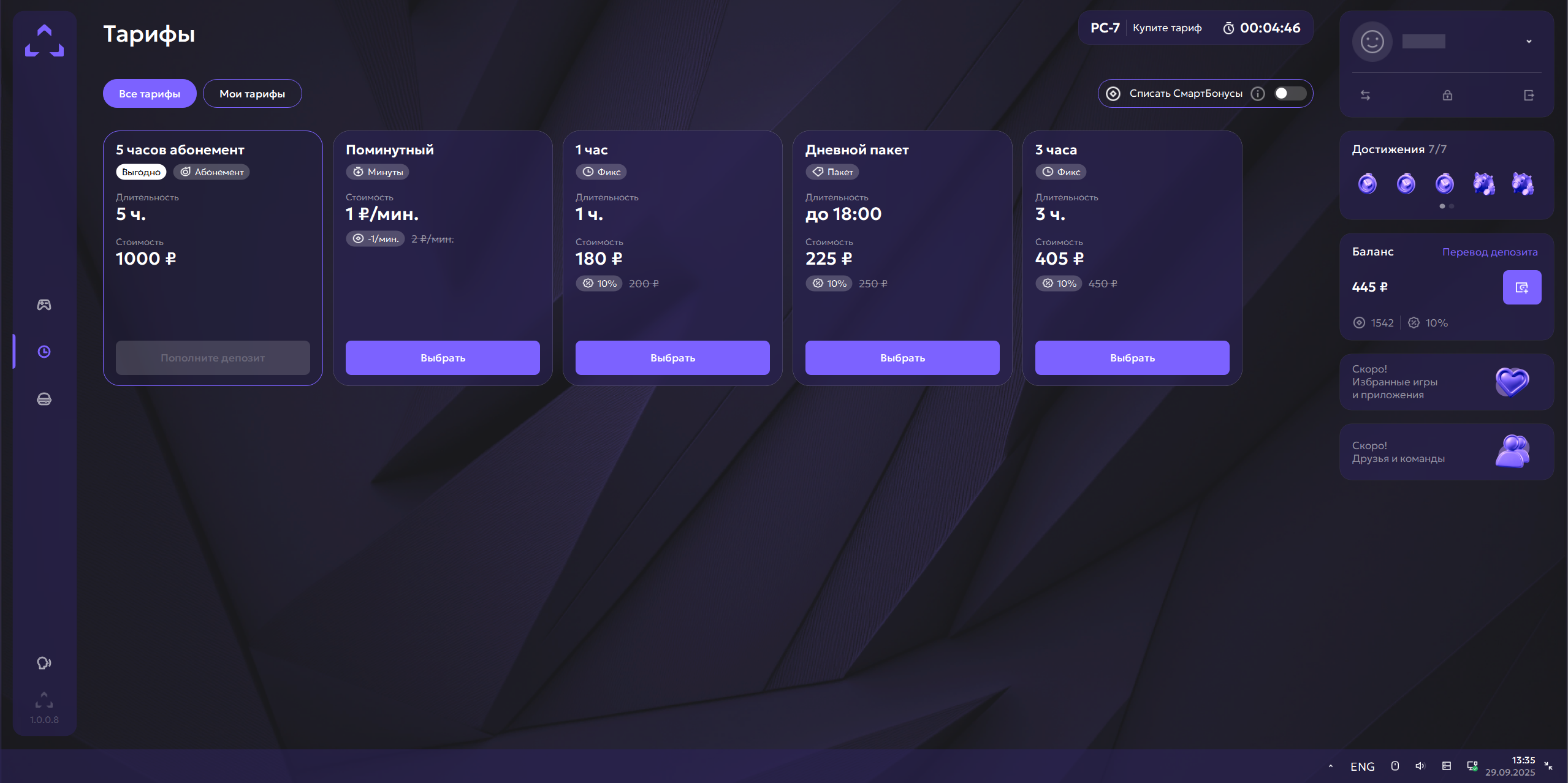Select the 1 час tariff Выбрать button
Viewport: 1568px width, 783px height.
[672, 358]
